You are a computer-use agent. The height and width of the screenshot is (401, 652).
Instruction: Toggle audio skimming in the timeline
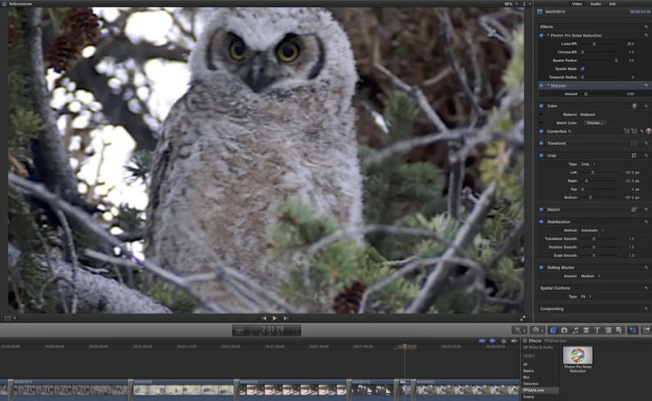tap(492, 341)
